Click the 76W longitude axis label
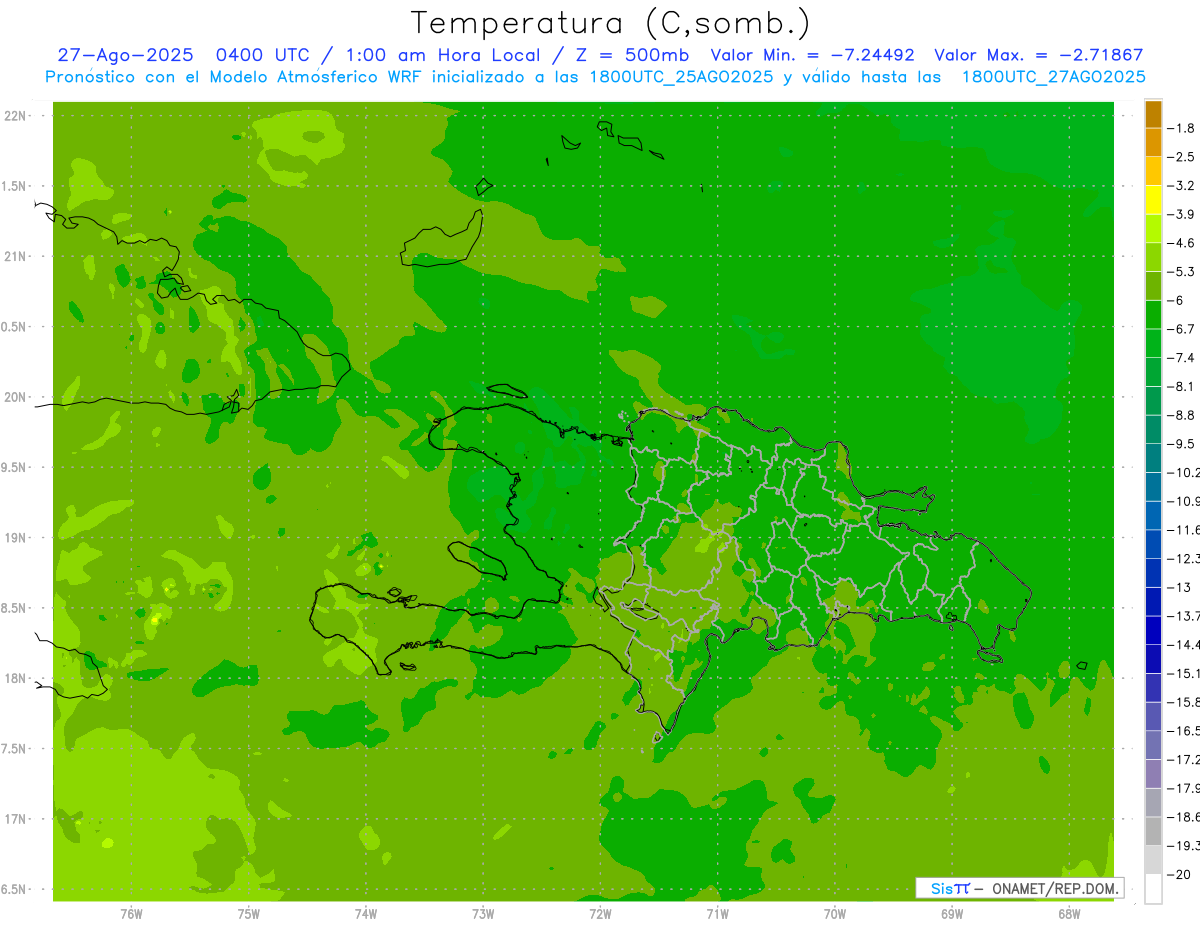This screenshot has height=927, width=1200. click(131, 914)
